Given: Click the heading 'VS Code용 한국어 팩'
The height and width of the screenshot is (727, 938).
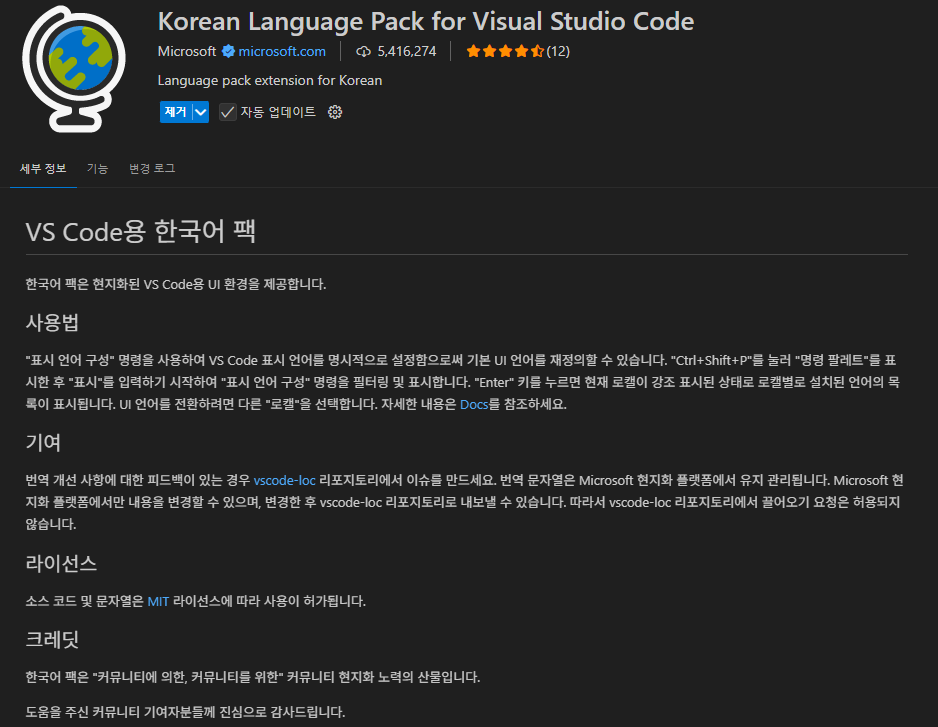Looking at the screenshot, I should [141, 232].
